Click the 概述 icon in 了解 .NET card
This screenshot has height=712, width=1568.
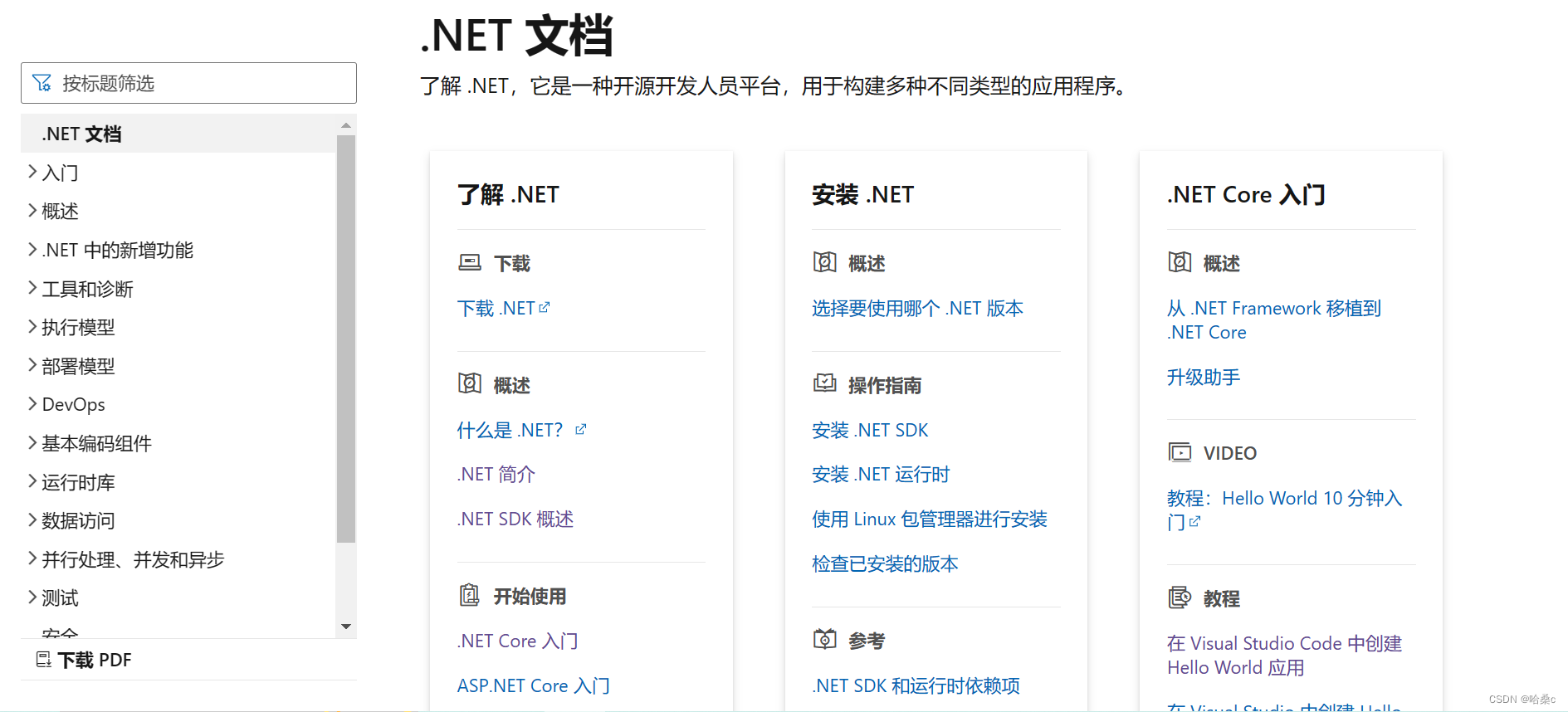[470, 383]
